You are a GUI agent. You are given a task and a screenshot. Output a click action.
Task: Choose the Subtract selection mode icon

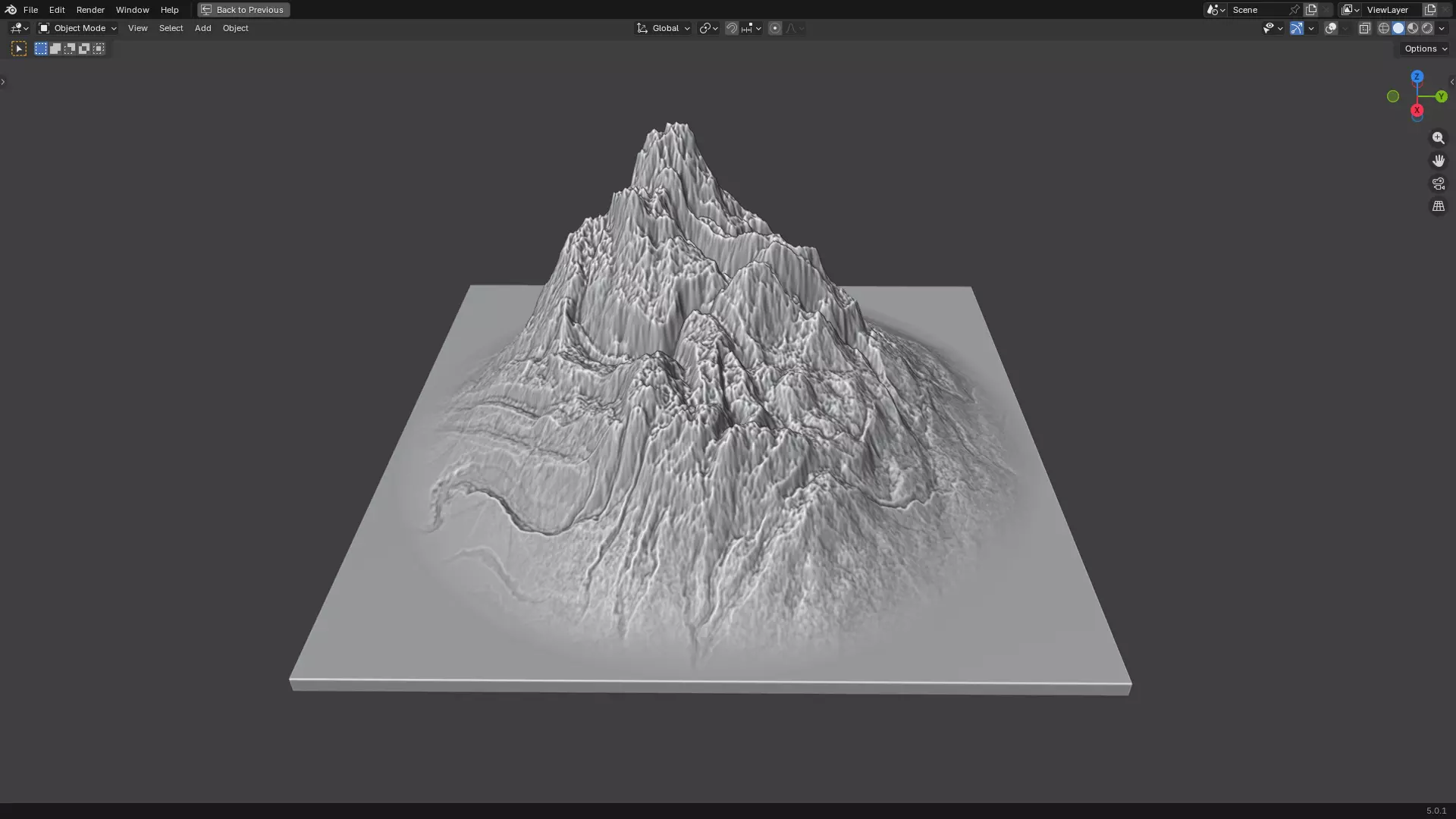tap(70, 49)
